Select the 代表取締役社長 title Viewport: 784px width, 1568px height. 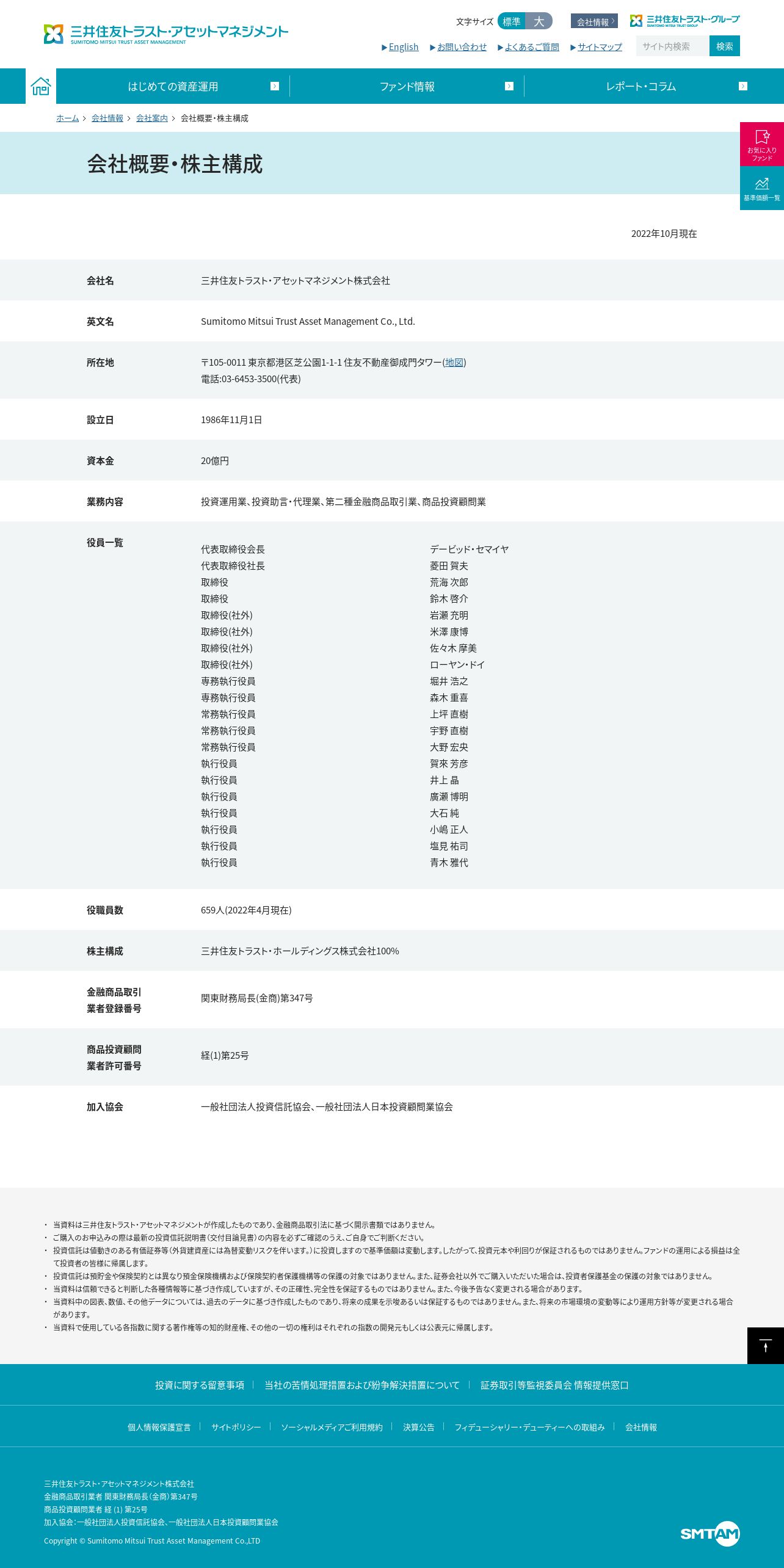[x=233, y=565]
